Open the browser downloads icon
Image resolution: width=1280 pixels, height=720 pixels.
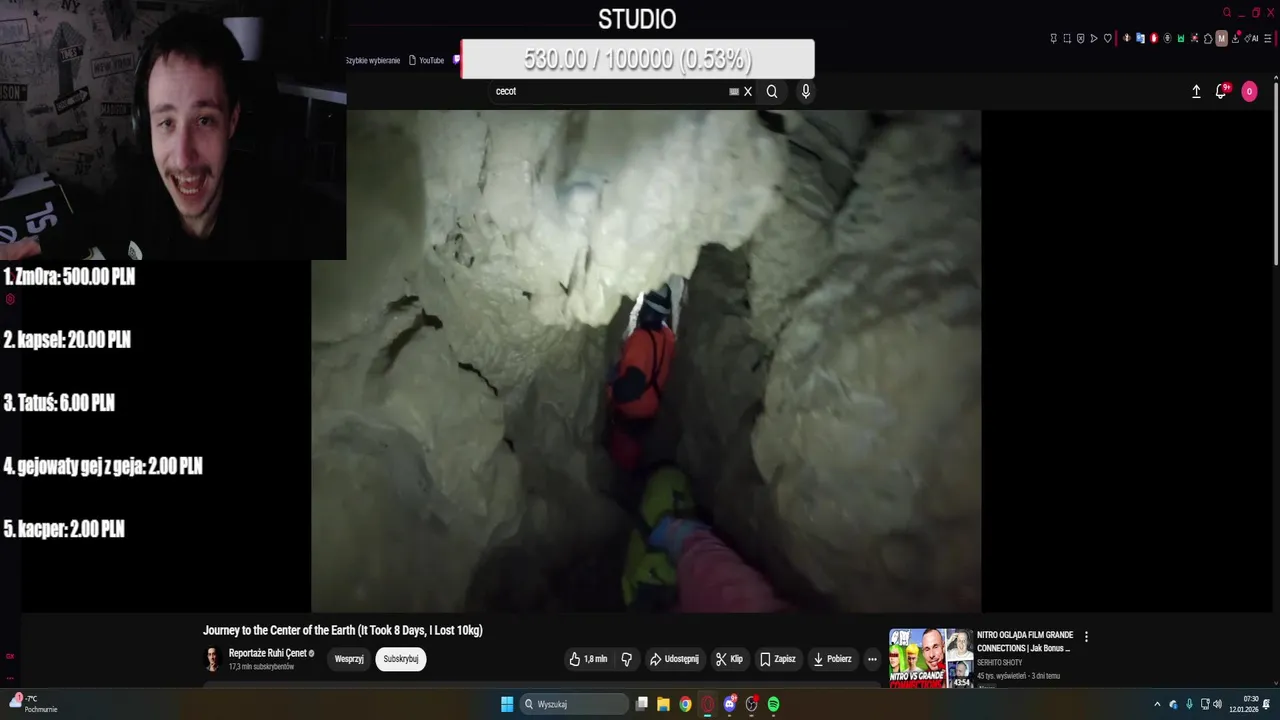1236,38
